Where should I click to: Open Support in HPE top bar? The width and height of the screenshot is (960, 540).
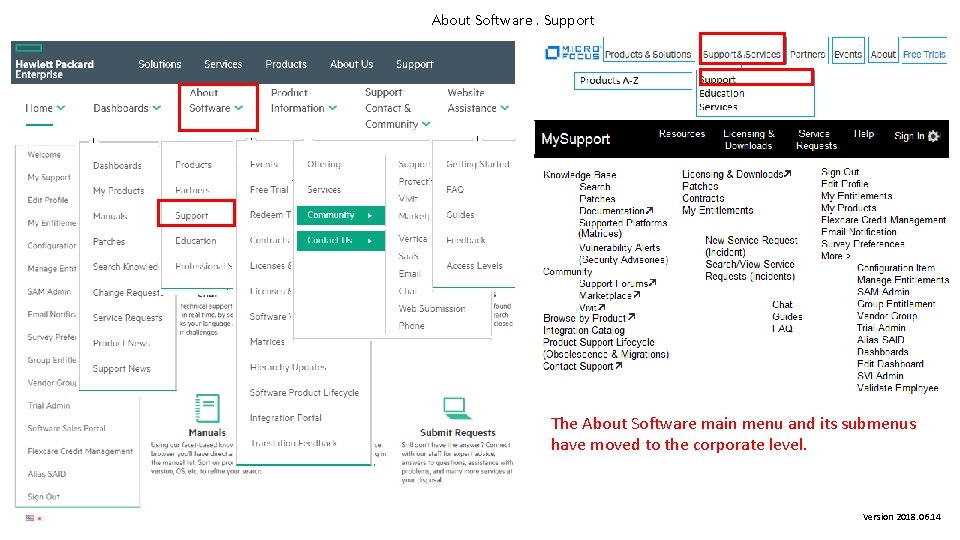pyautogui.click(x=414, y=64)
